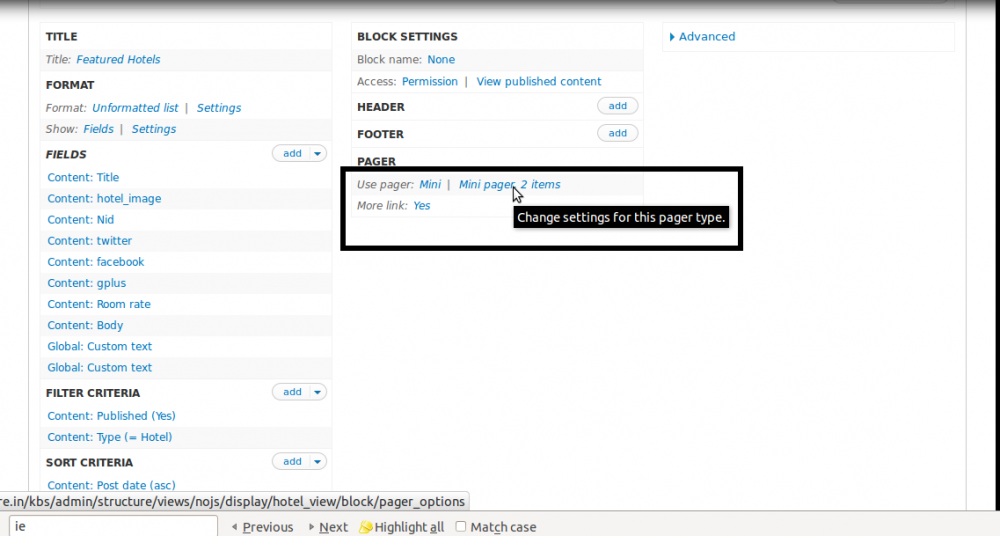Image resolution: width=1000 pixels, height=536 pixels.
Task: Click Mini pager, 2 items link
Action: coord(509,185)
